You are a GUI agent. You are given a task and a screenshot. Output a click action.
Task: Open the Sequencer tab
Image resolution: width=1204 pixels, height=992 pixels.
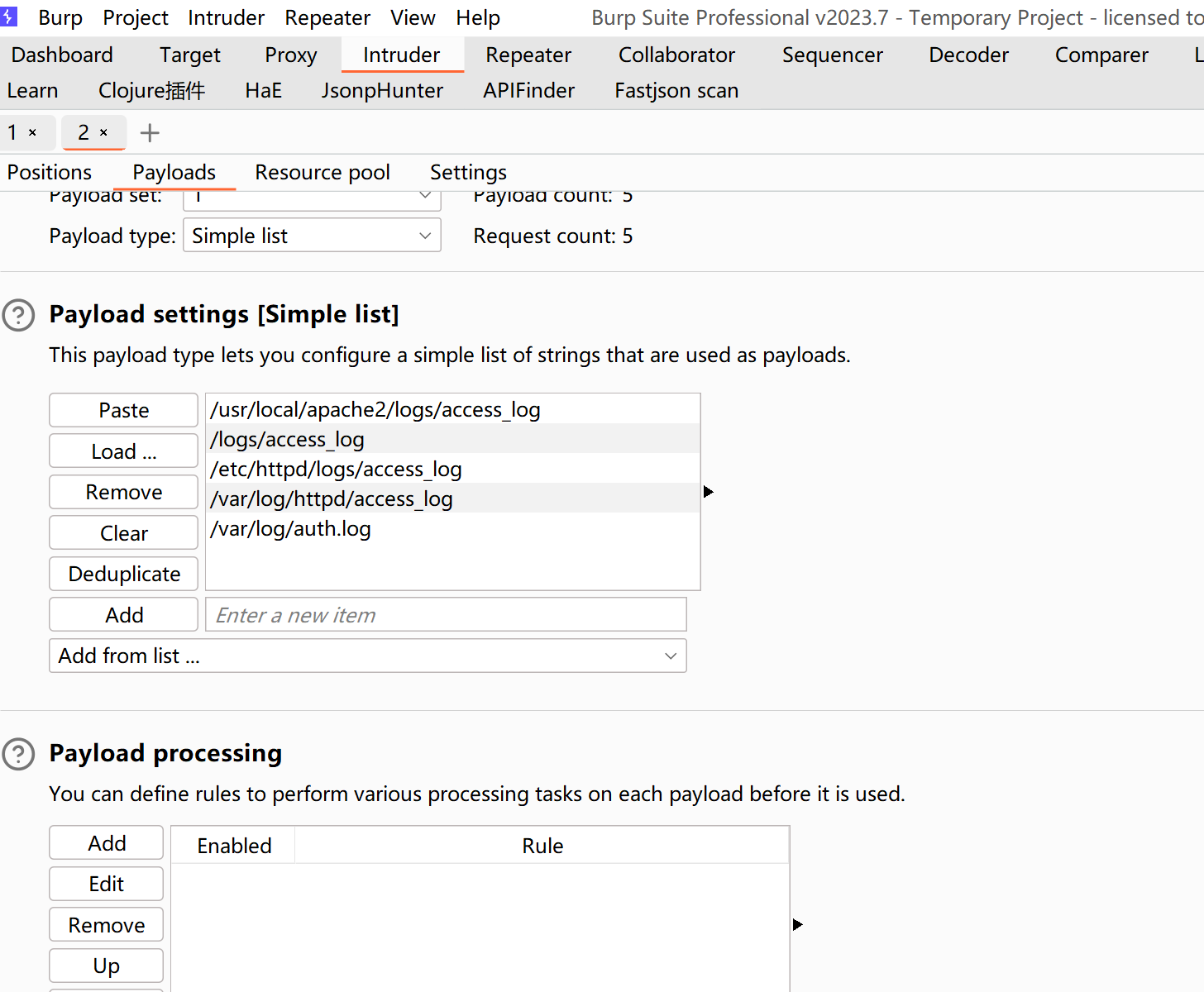(833, 55)
